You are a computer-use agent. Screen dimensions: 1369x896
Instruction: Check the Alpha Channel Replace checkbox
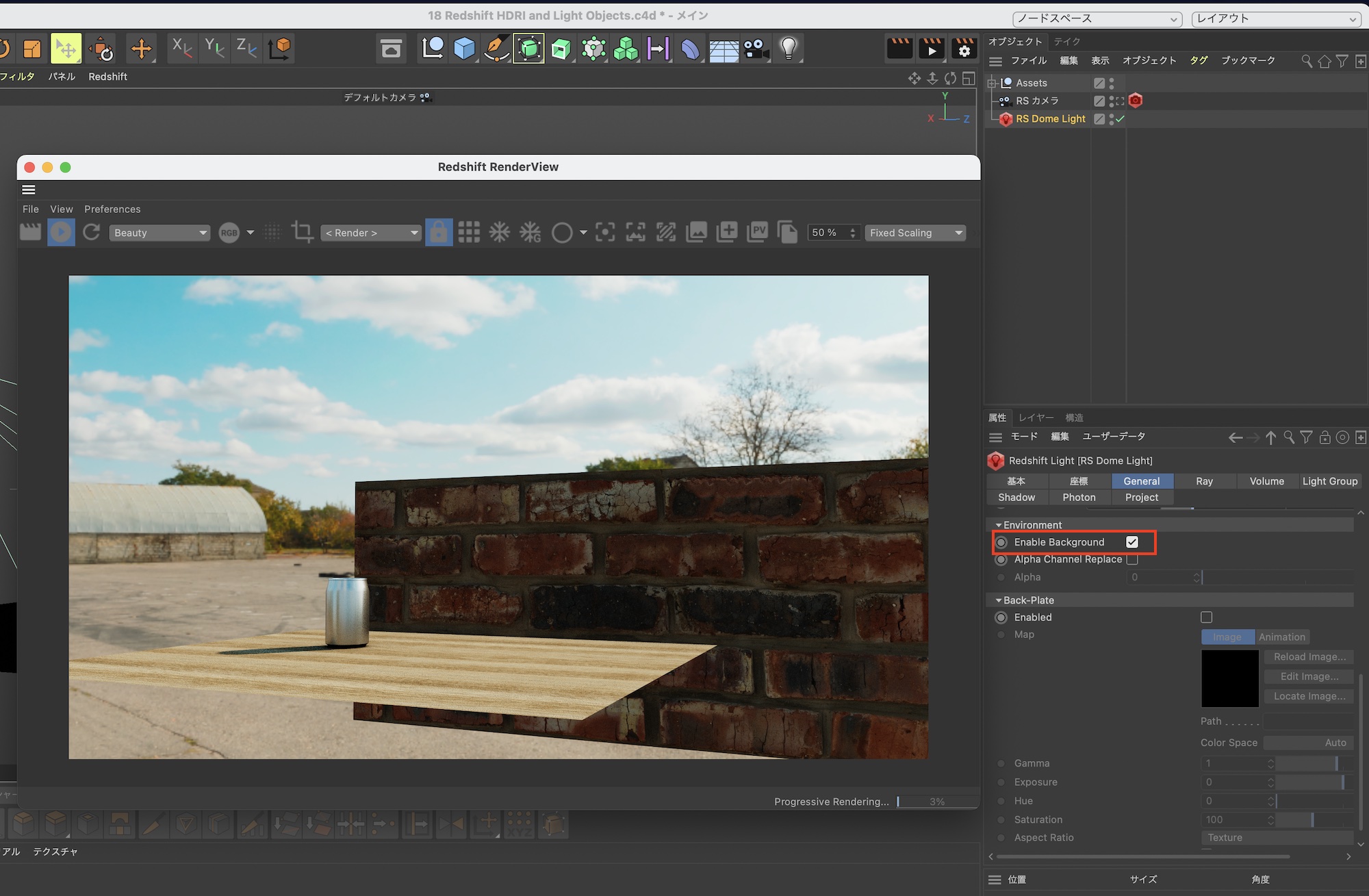pos(1132,559)
